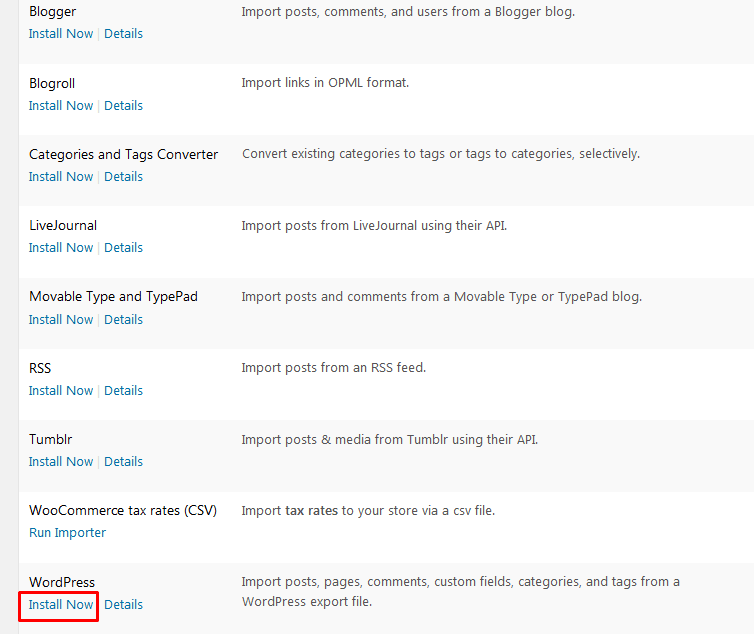Image resolution: width=754 pixels, height=634 pixels.
Task: Click the Tumblr importer title
Action: (51, 440)
